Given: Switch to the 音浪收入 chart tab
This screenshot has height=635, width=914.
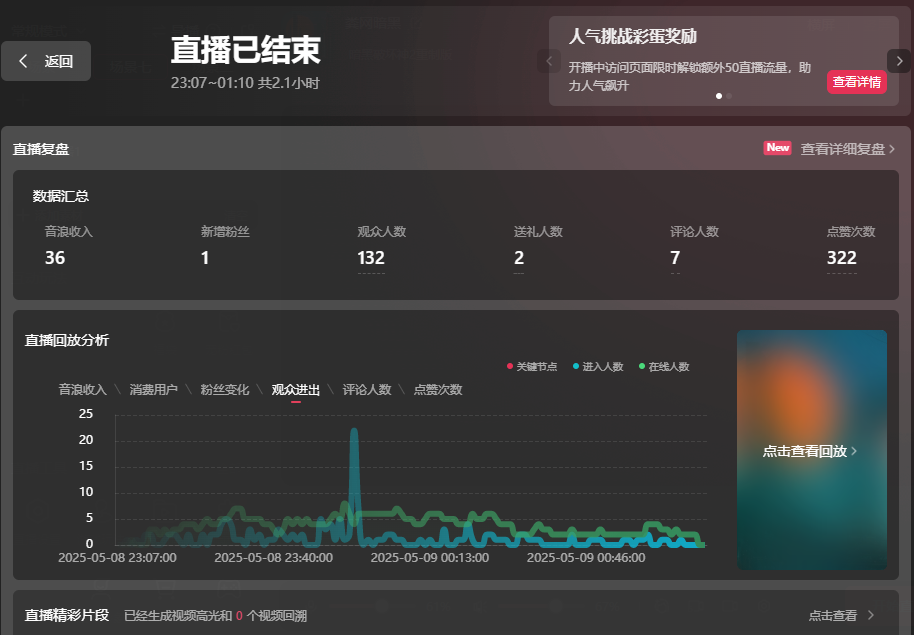Looking at the screenshot, I should [83, 390].
